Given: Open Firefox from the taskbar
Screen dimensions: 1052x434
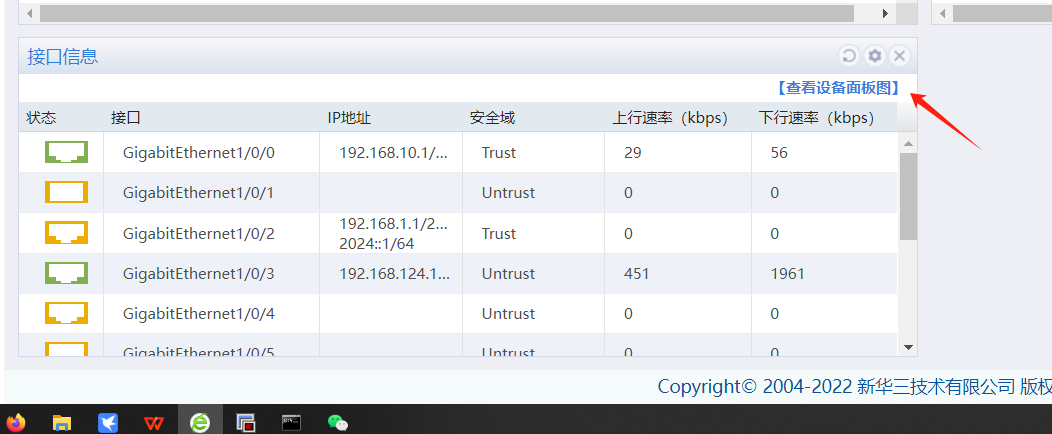Looking at the screenshot, I should (x=15, y=422).
